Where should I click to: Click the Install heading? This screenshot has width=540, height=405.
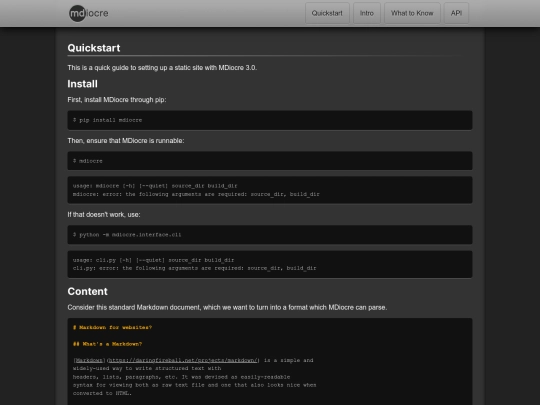pyautogui.click(x=82, y=84)
